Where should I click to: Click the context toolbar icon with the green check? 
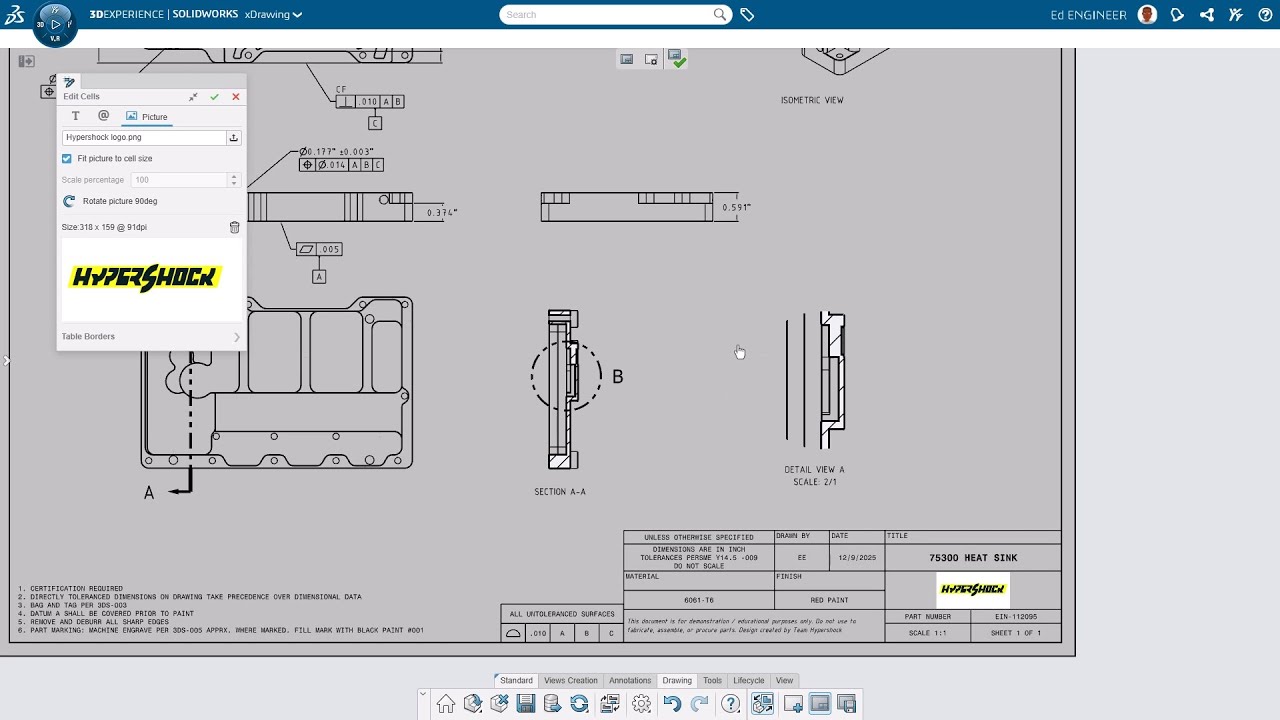click(x=677, y=59)
